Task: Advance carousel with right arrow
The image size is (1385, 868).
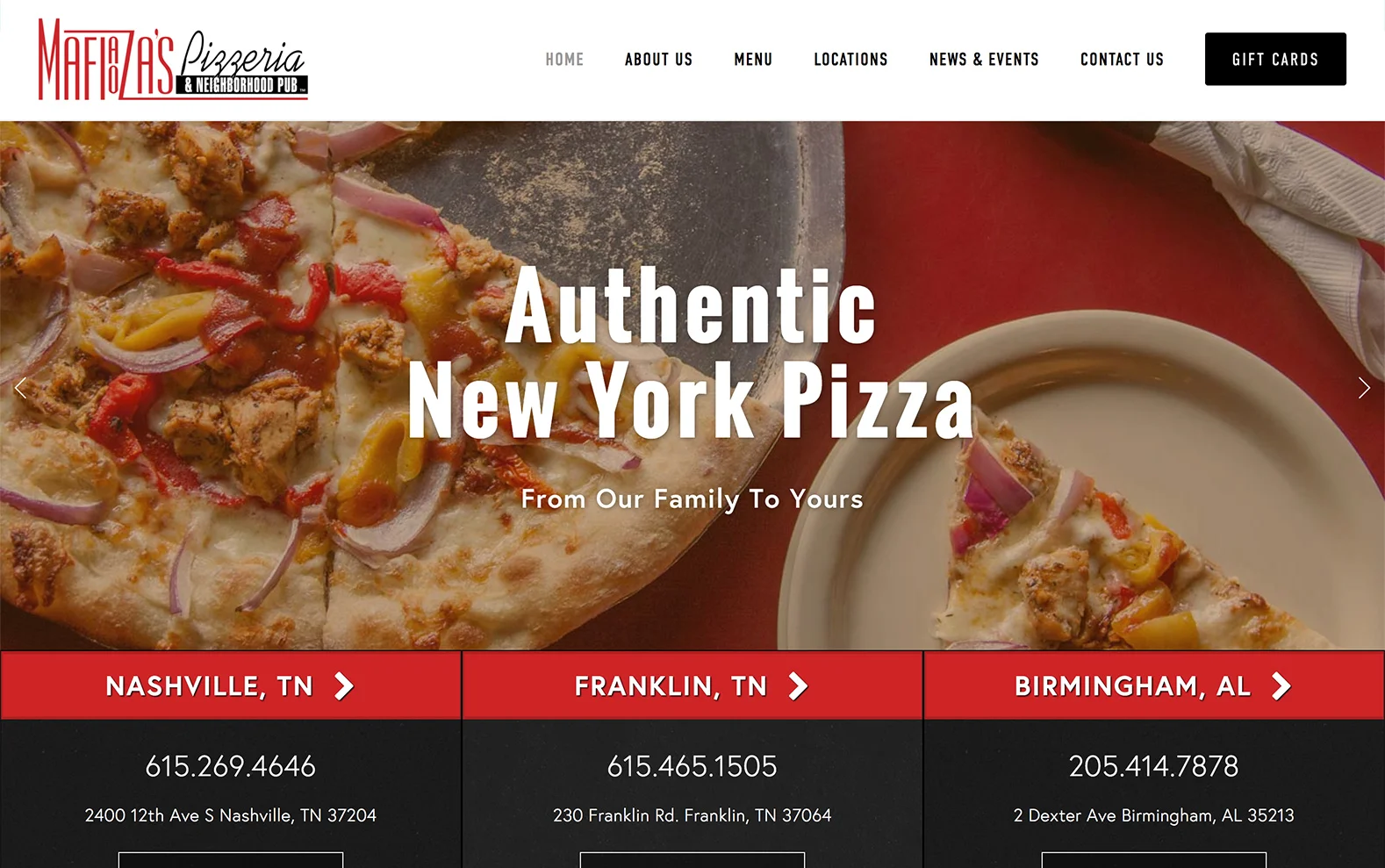Action: click(x=1363, y=388)
